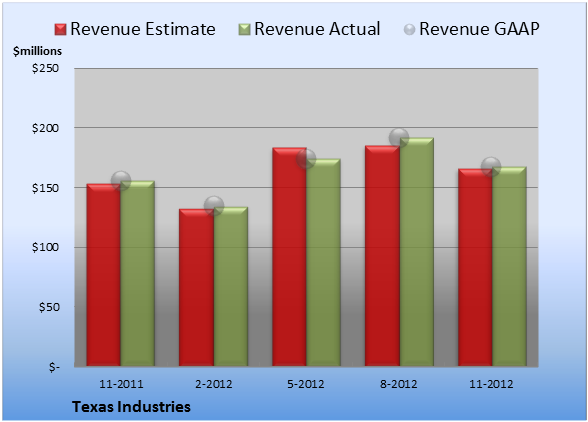
Task: Click the 5-2012 category label
Action: pos(306,384)
